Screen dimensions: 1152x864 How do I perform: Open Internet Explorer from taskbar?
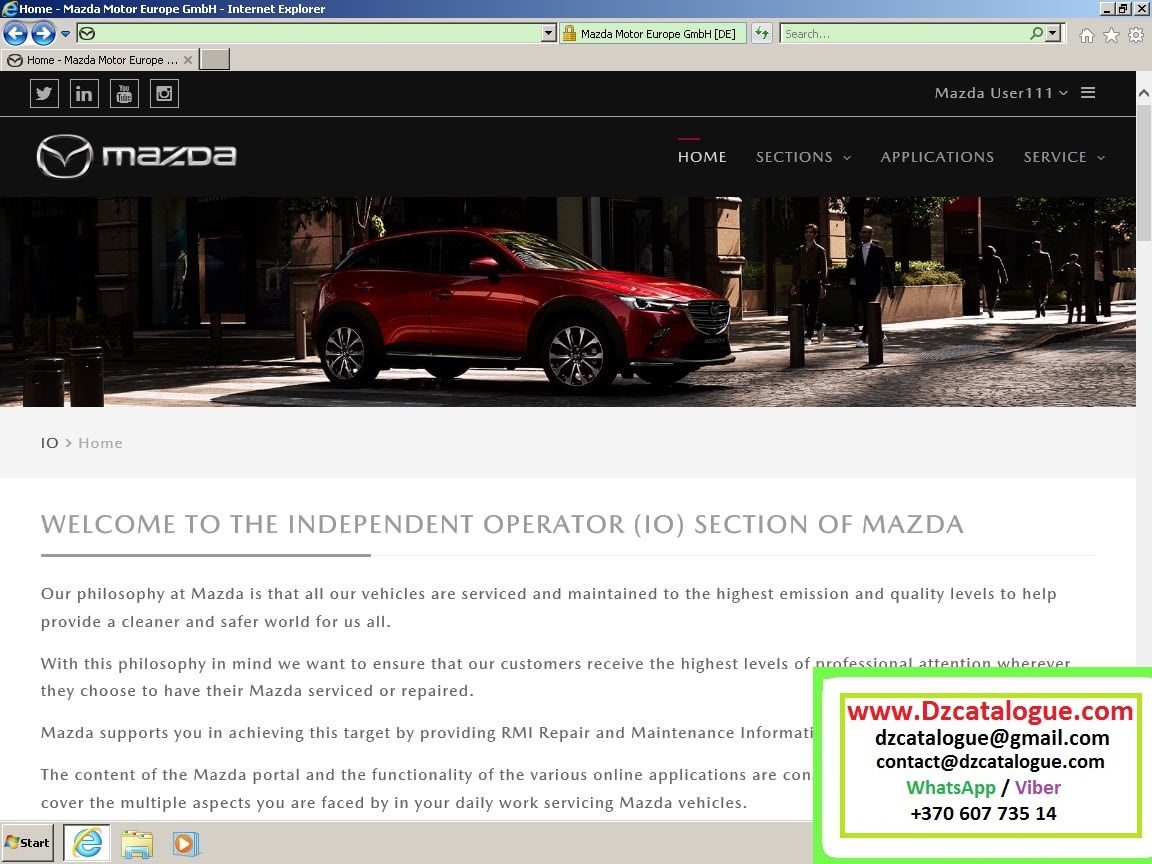[87, 843]
